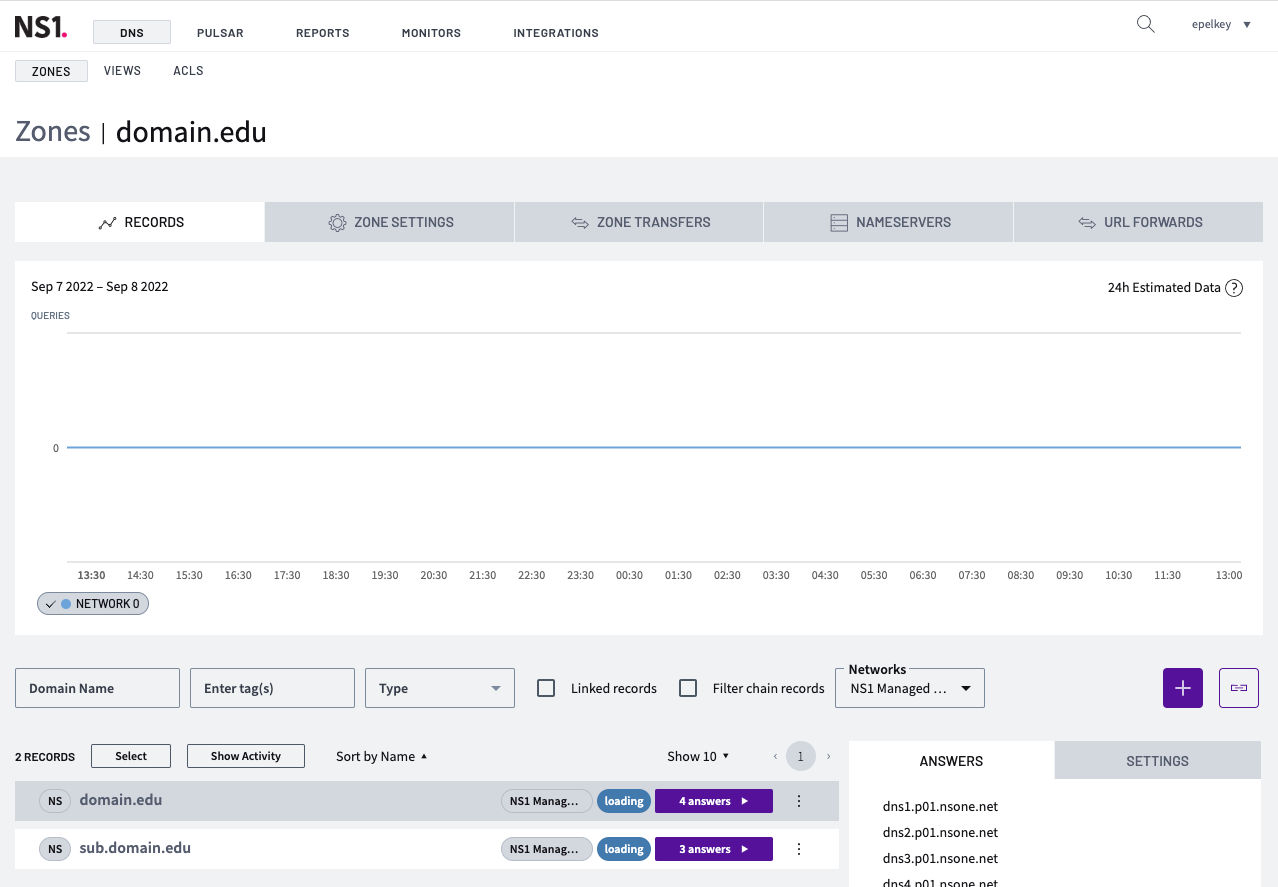The image size is (1278, 887).
Task: Click the NS1 Manag... tag on the domain.edu row
Action: [547, 801]
